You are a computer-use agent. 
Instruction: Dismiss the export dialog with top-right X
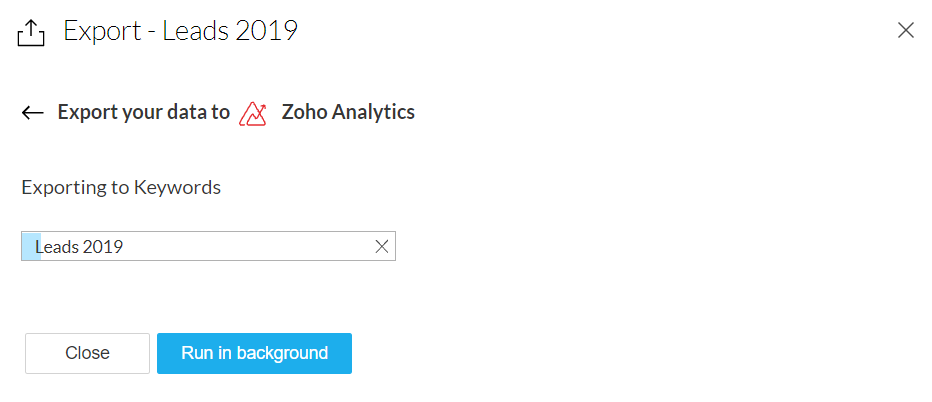pos(906,30)
